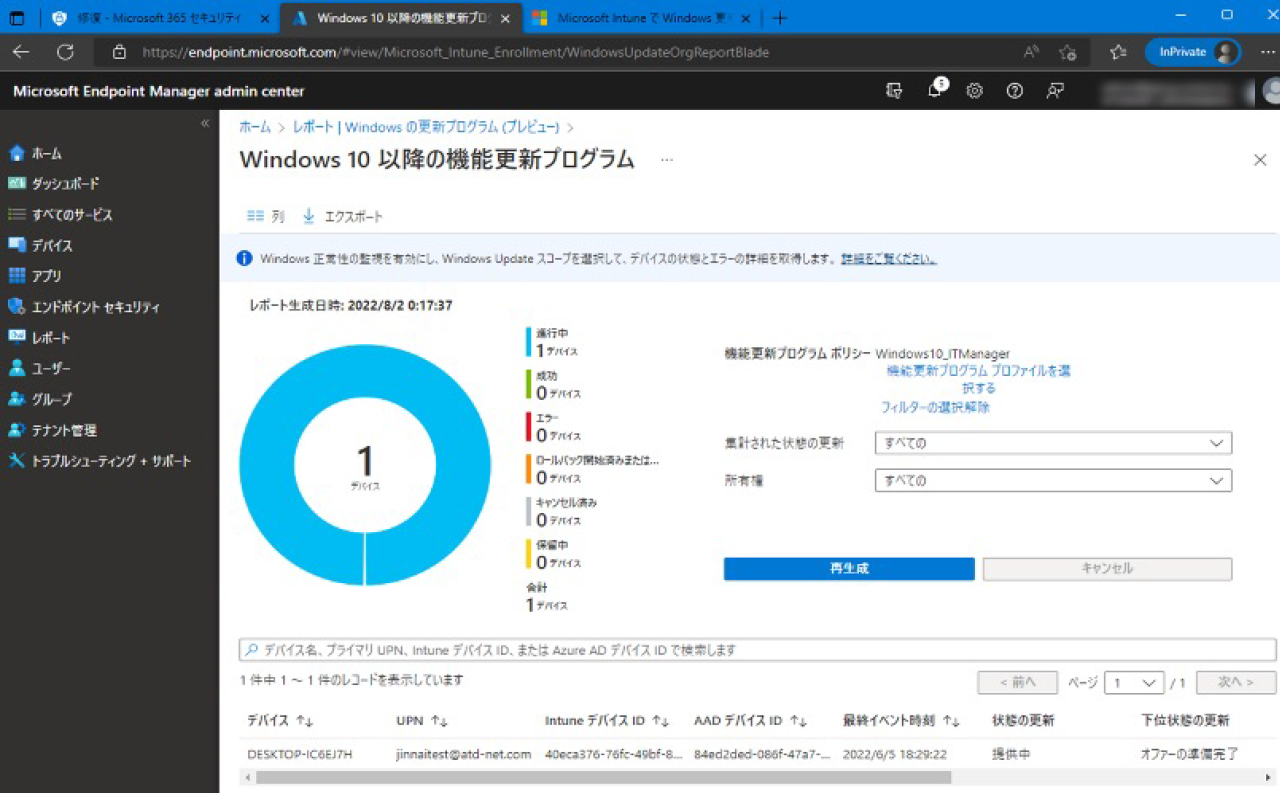The width and height of the screenshot is (1280, 793).
Task: Click the エクスポート download button
Action: (343, 216)
